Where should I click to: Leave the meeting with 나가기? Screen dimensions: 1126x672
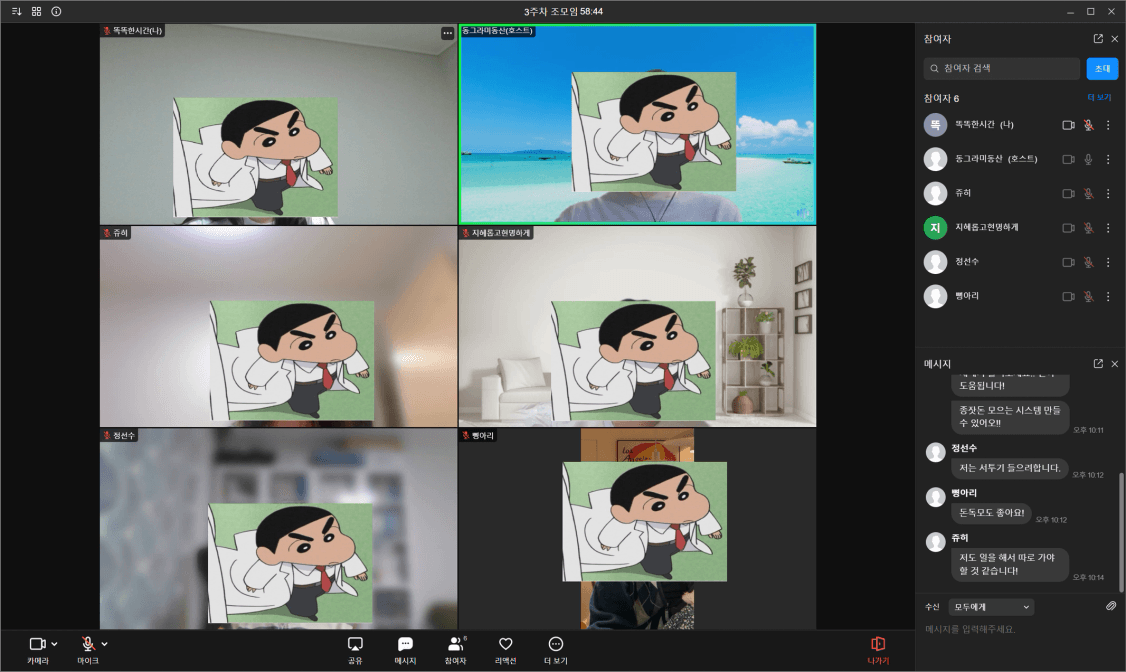tap(878, 650)
